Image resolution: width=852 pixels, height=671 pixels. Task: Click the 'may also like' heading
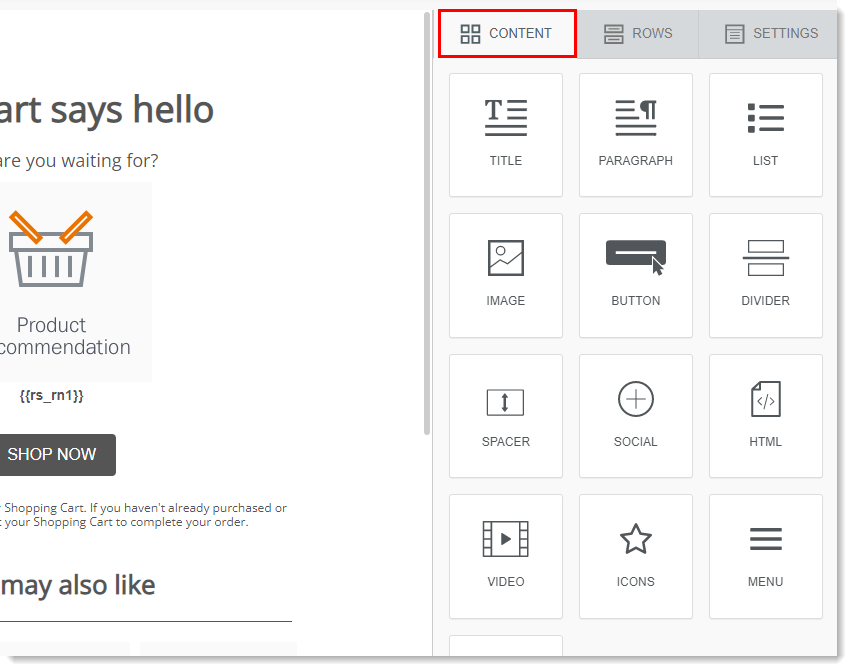[78, 585]
